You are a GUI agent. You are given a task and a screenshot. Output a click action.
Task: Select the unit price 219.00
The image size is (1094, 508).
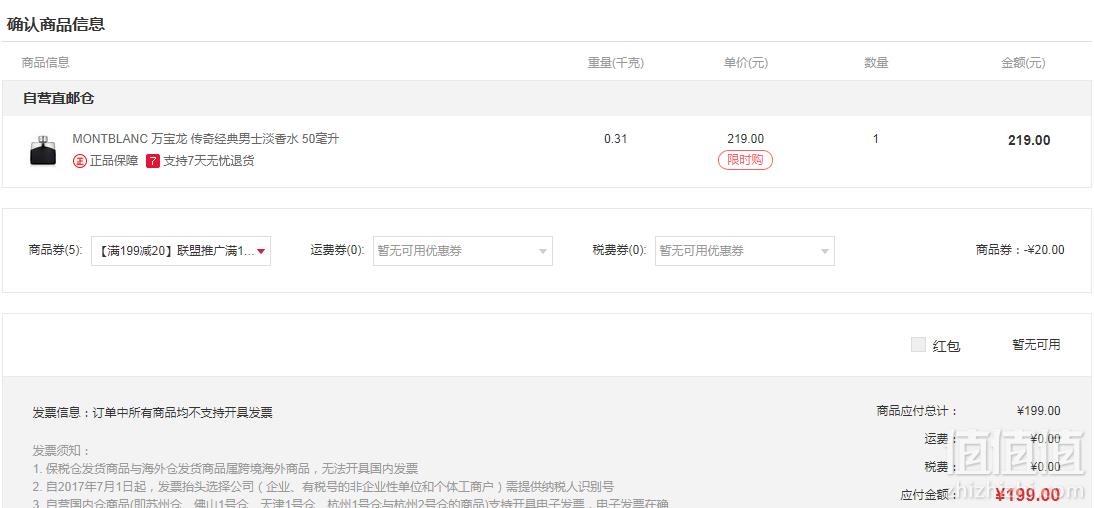click(x=745, y=139)
